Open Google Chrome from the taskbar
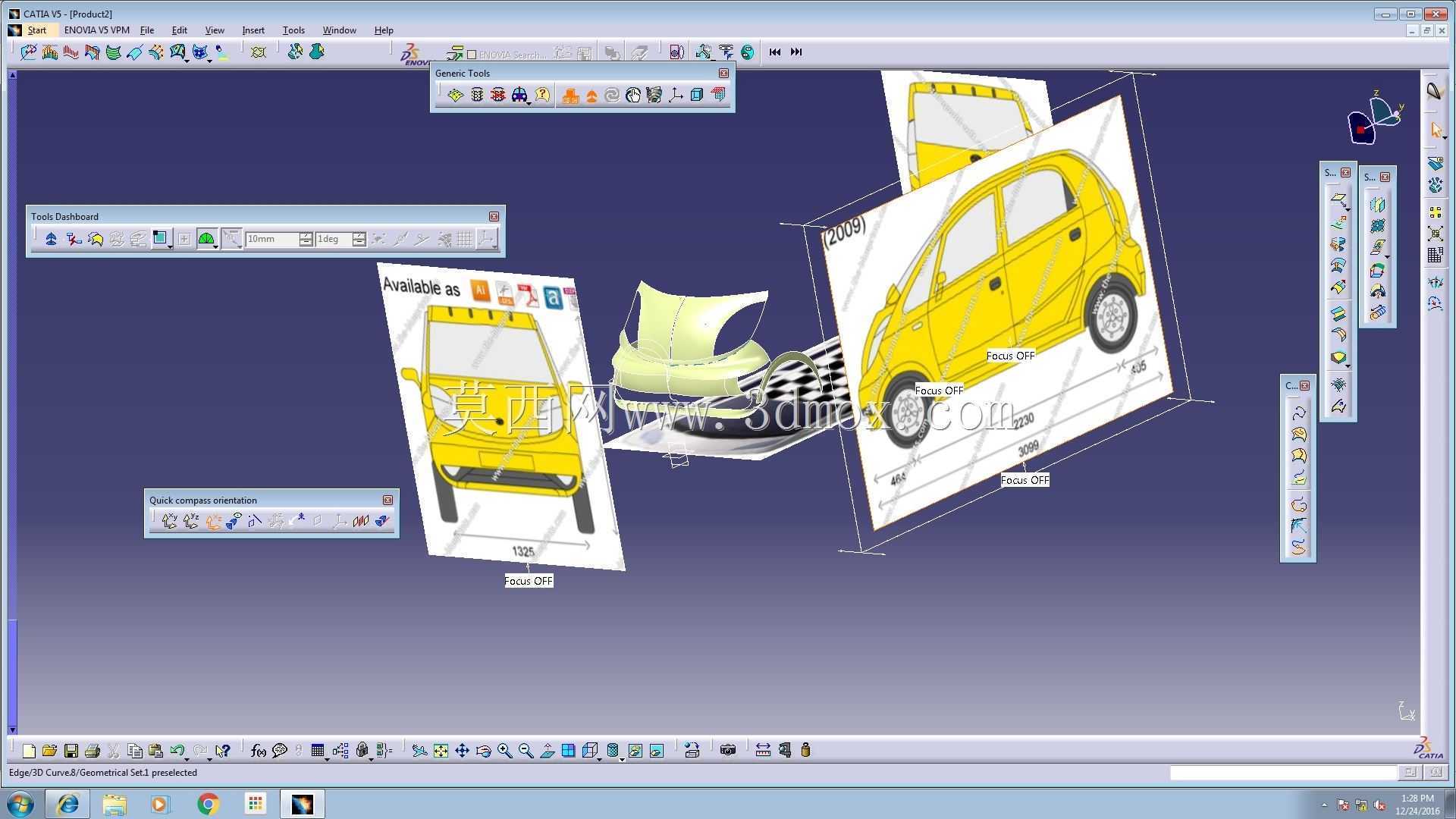 click(208, 804)
